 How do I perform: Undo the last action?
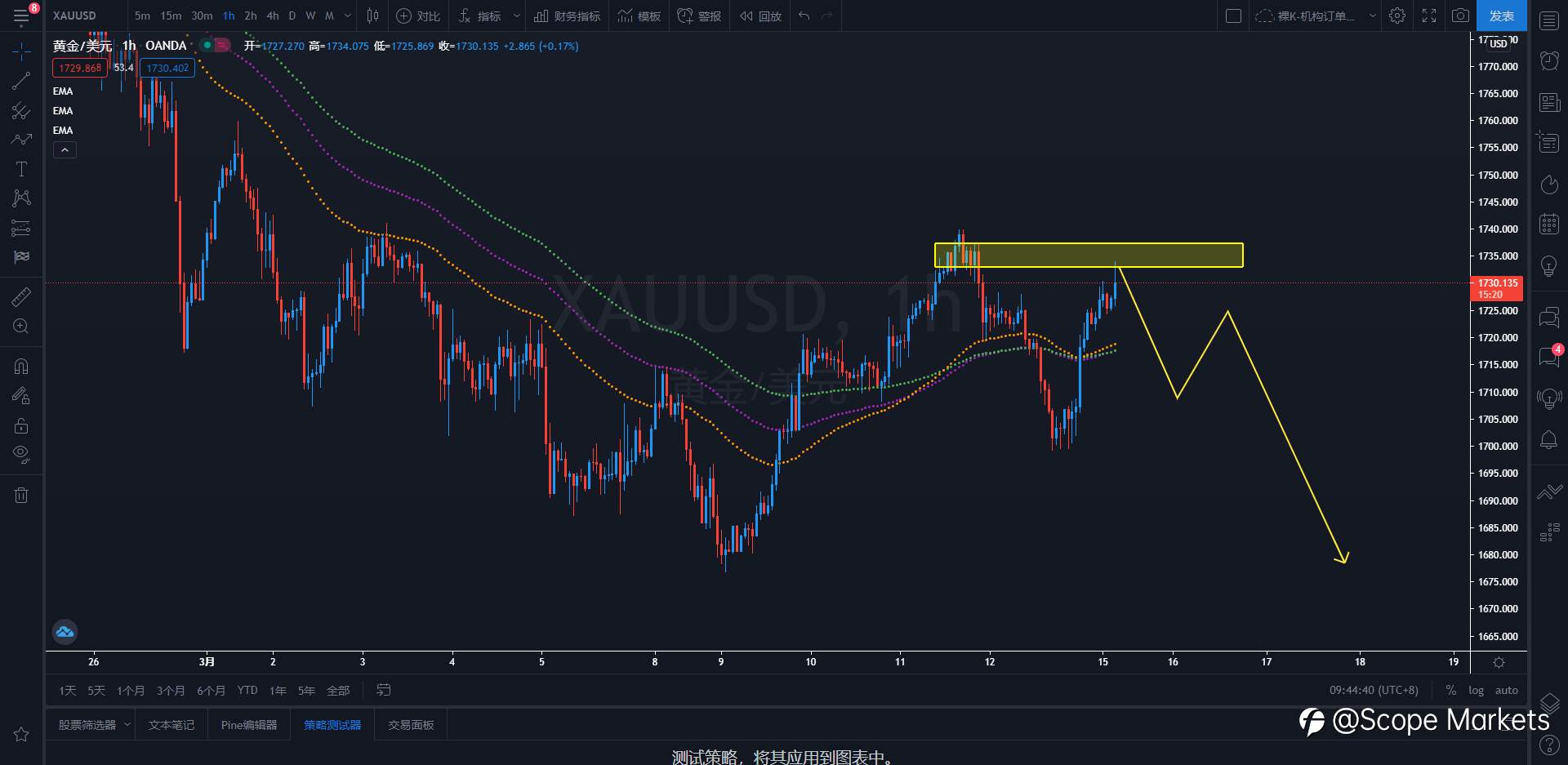pyautogui.click(x=804, y=16)
